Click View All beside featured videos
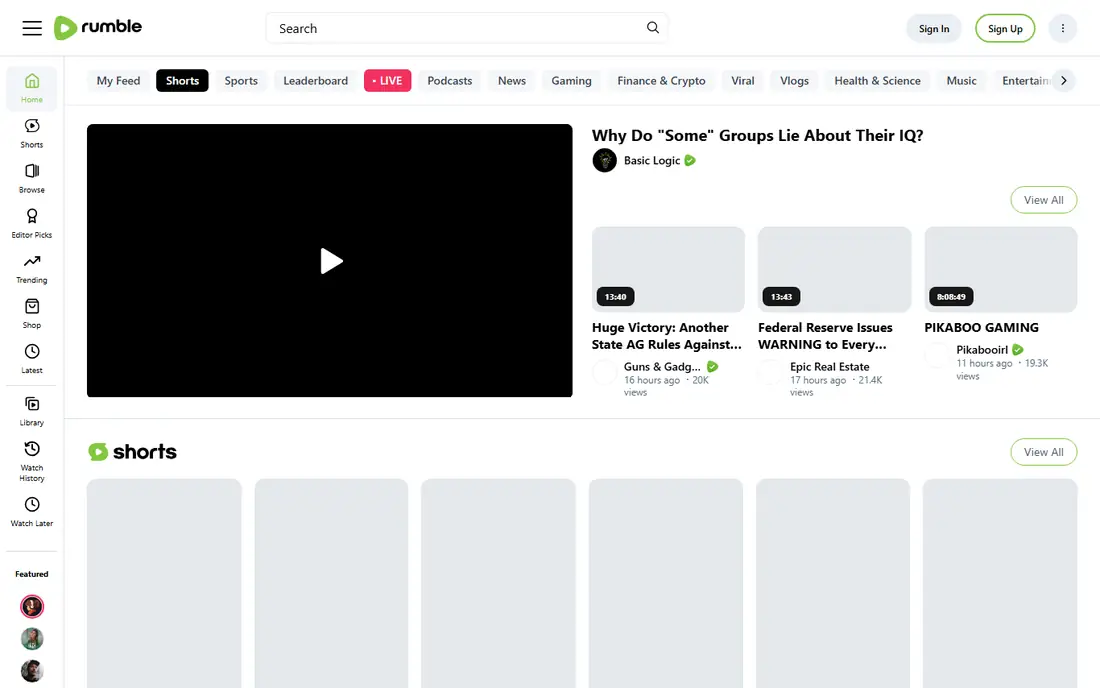 point(1043,200)
